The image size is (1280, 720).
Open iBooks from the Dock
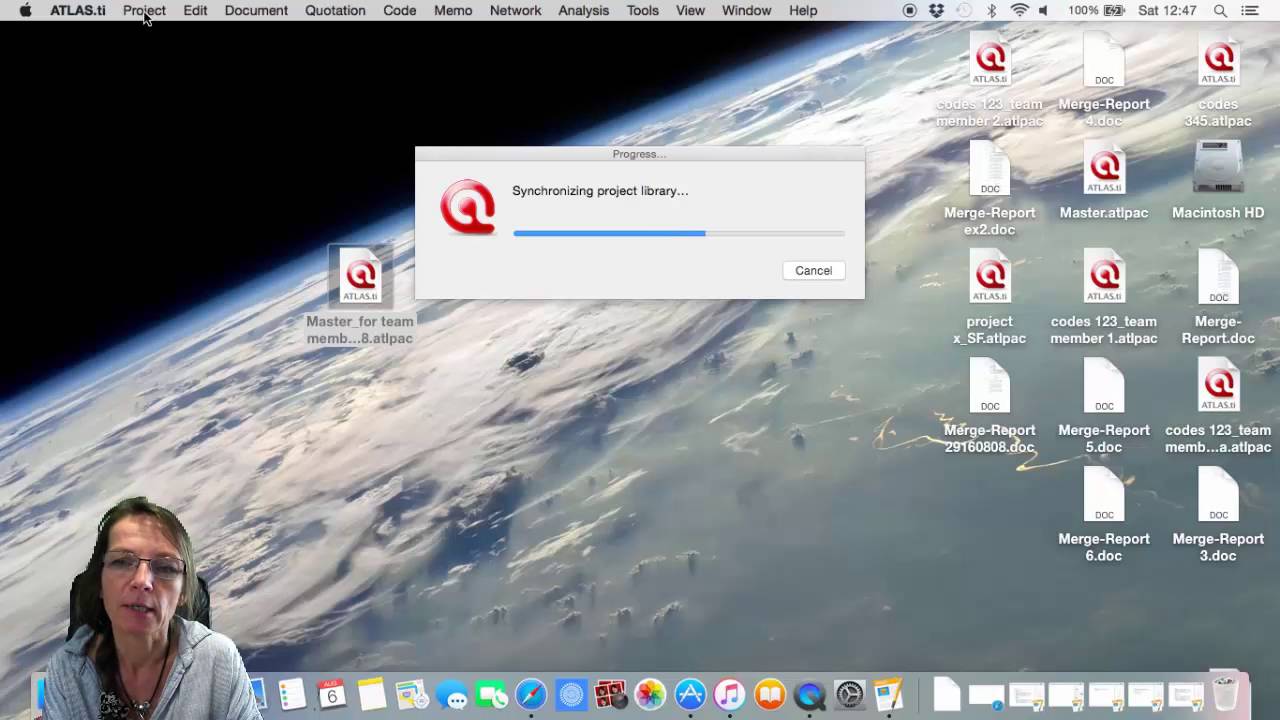pos(770,694)
